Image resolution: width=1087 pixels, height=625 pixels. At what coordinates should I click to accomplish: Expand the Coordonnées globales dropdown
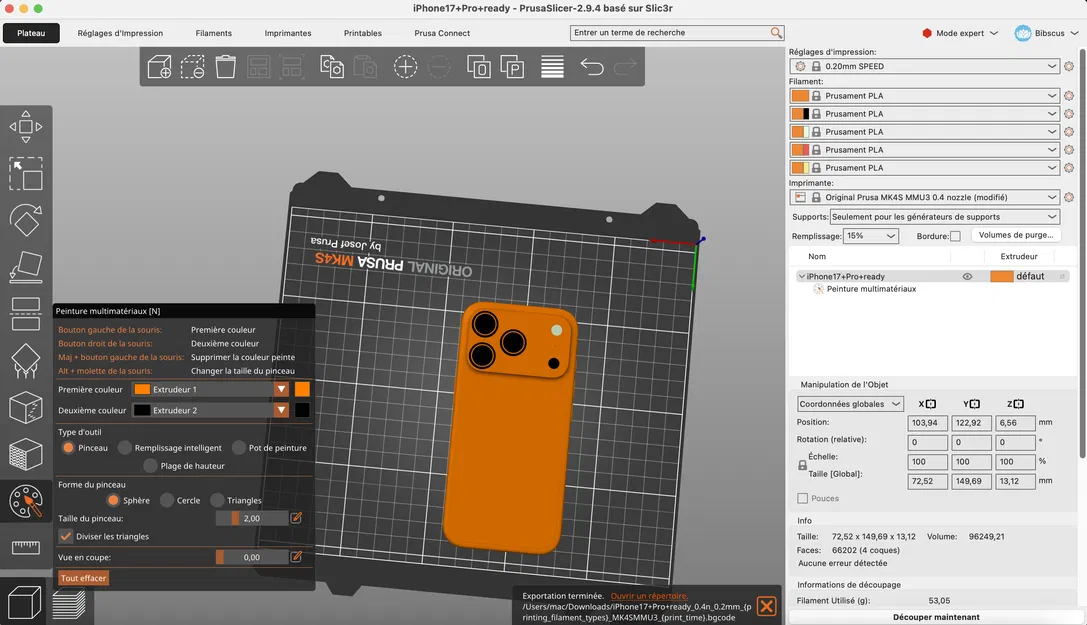point(850,404)
